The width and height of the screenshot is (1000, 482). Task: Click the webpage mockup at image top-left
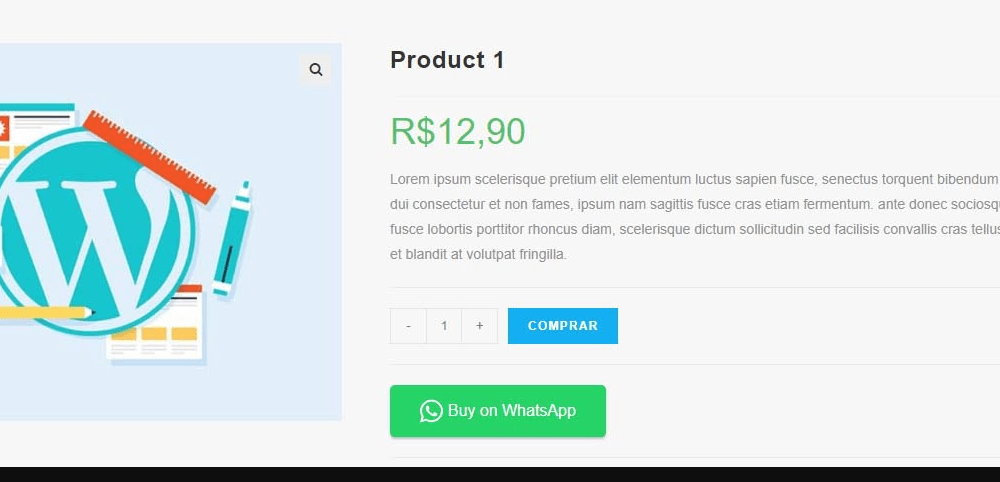[x=36, y=131]
